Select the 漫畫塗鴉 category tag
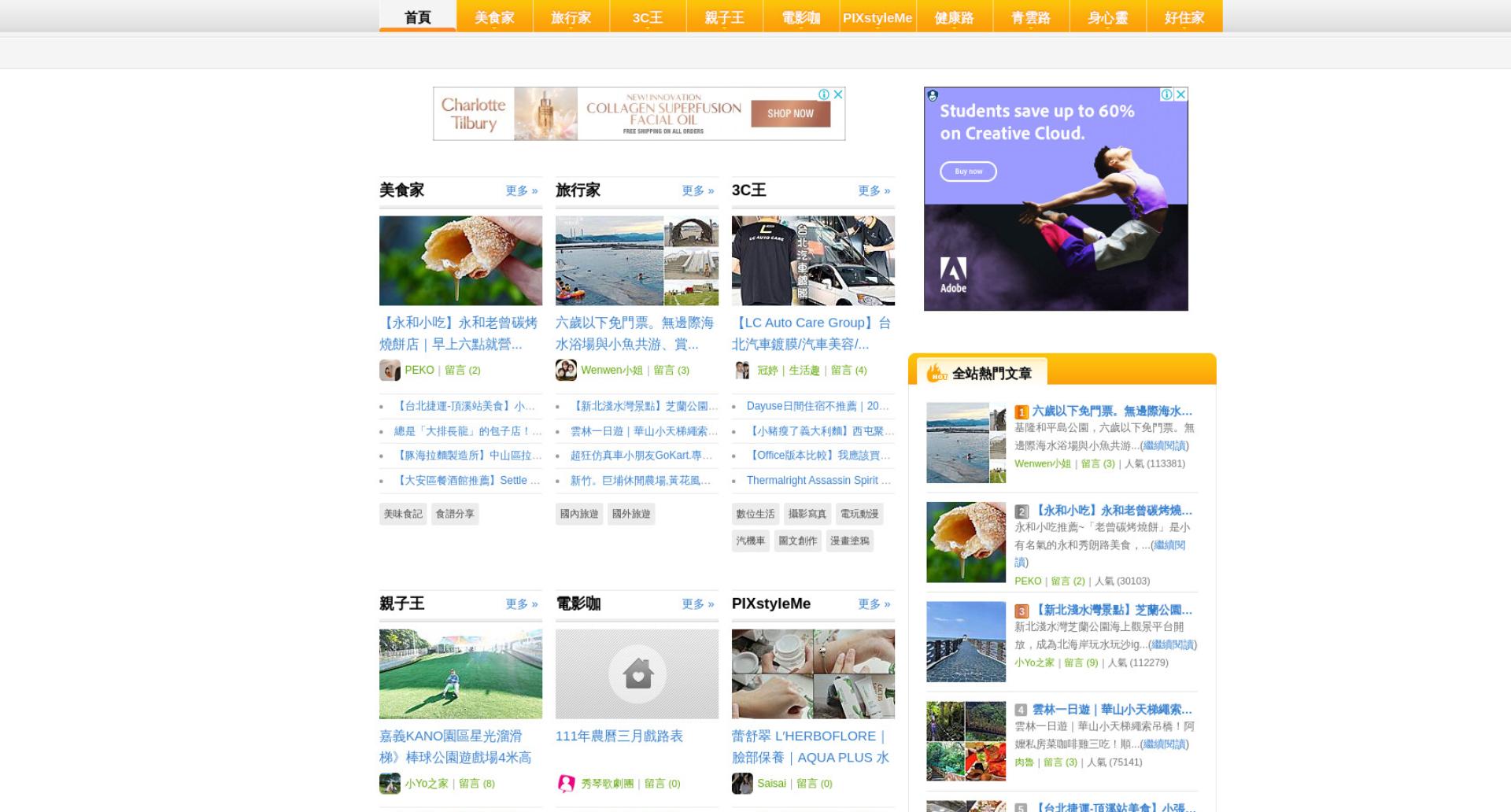The image size is (1511, 812). (850, 541)
